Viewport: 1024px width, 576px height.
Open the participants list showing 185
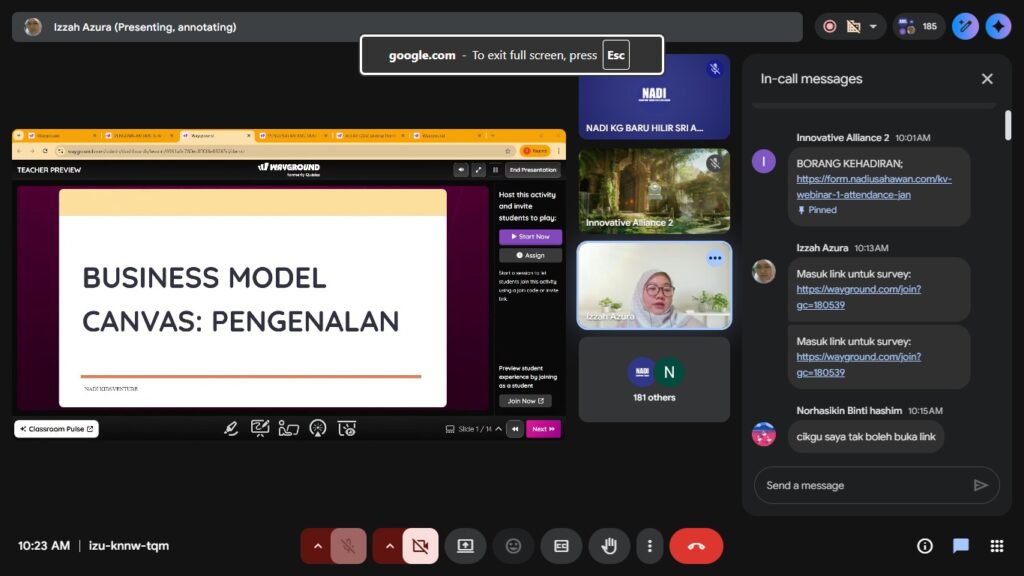(919, 27)
